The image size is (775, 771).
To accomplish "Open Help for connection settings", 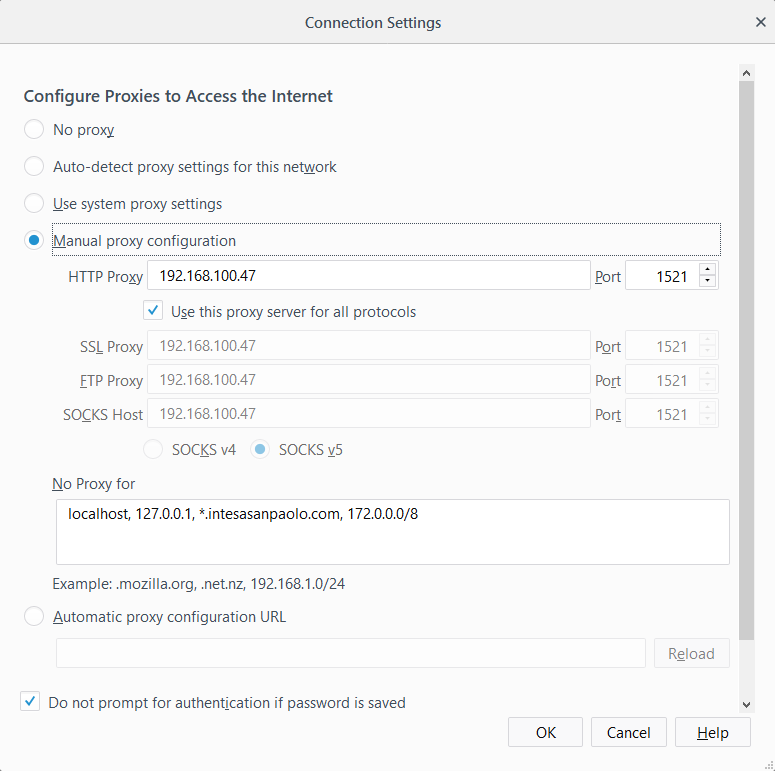I will [x=712, y=732].
